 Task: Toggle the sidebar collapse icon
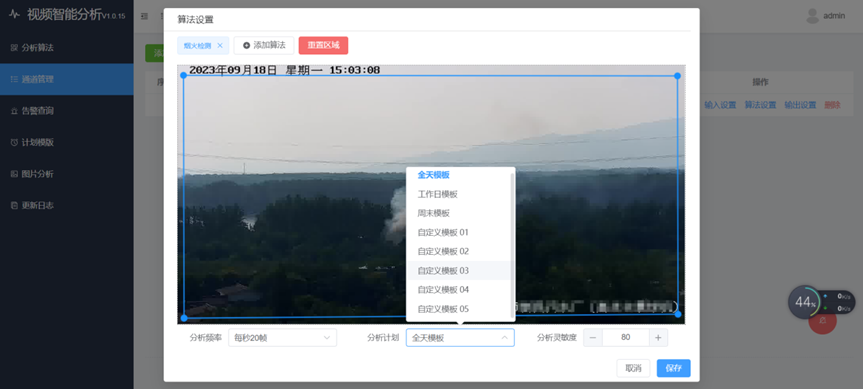click(x=145, y=17)
